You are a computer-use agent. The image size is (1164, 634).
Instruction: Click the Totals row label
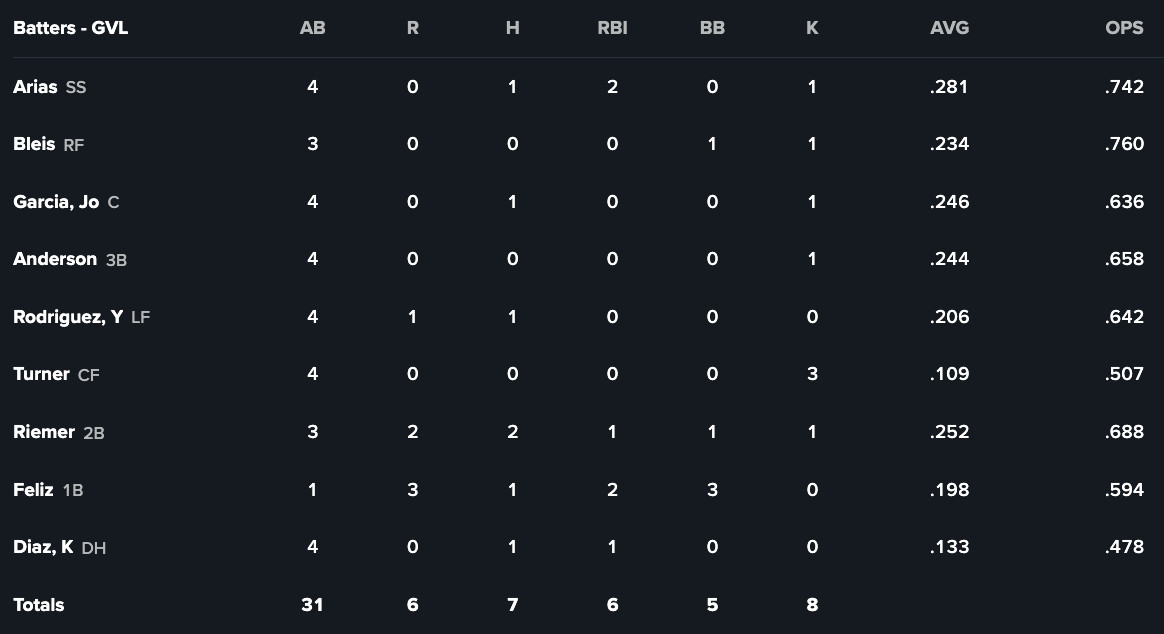click(39, 605)
